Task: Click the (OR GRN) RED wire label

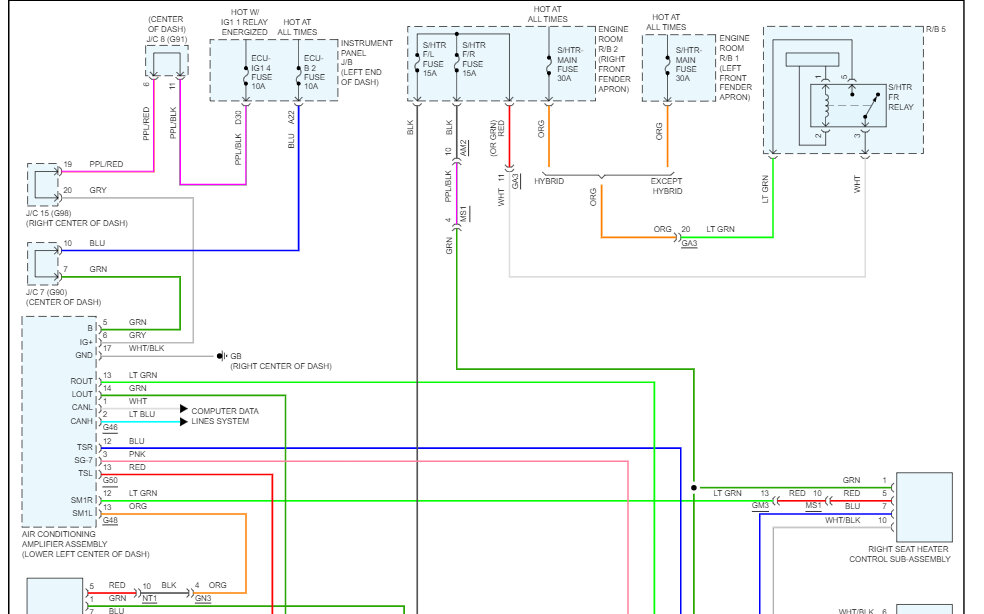Action: [497, 137]
